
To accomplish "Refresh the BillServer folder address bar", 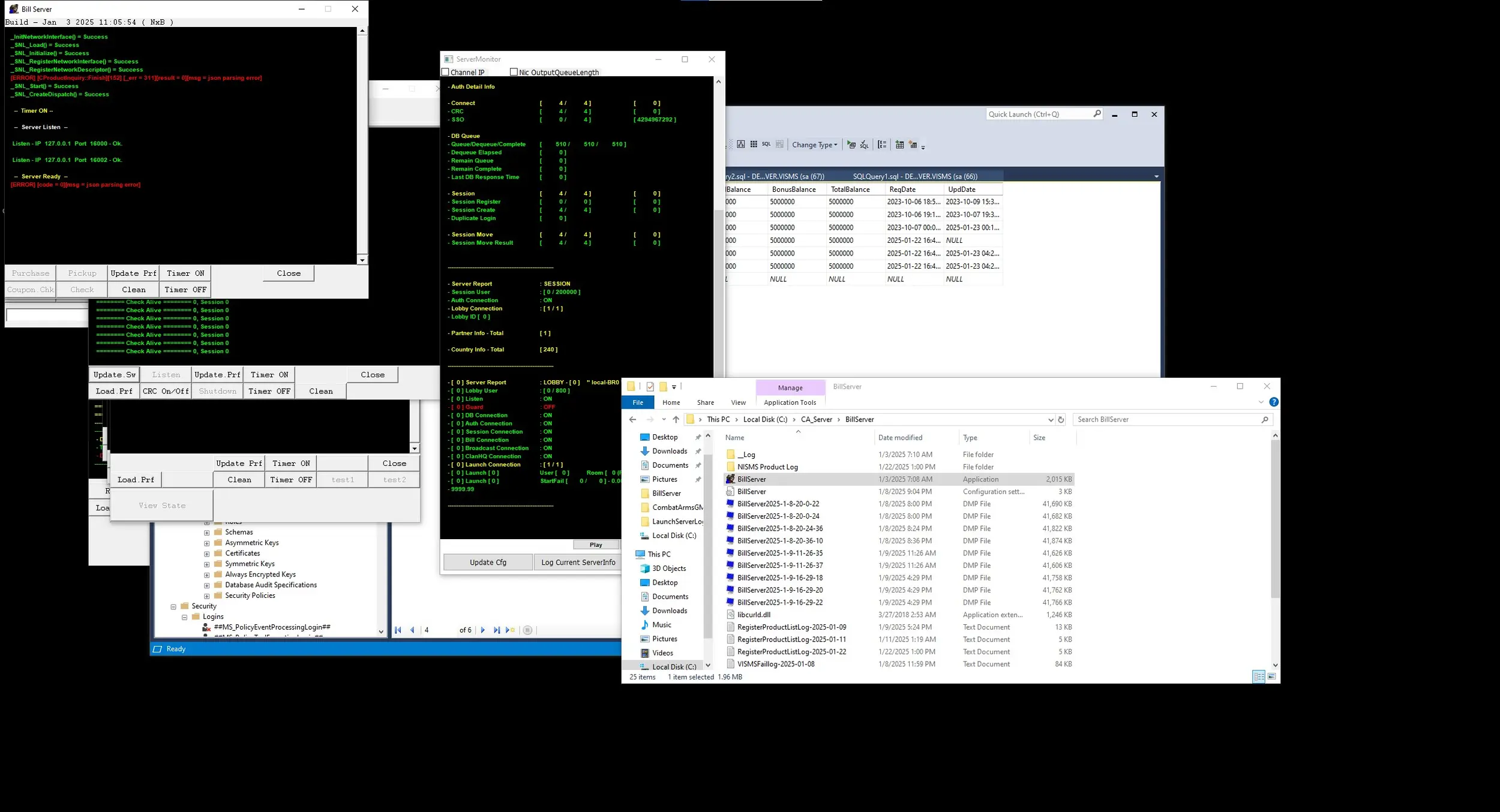I will point(1061,420).
